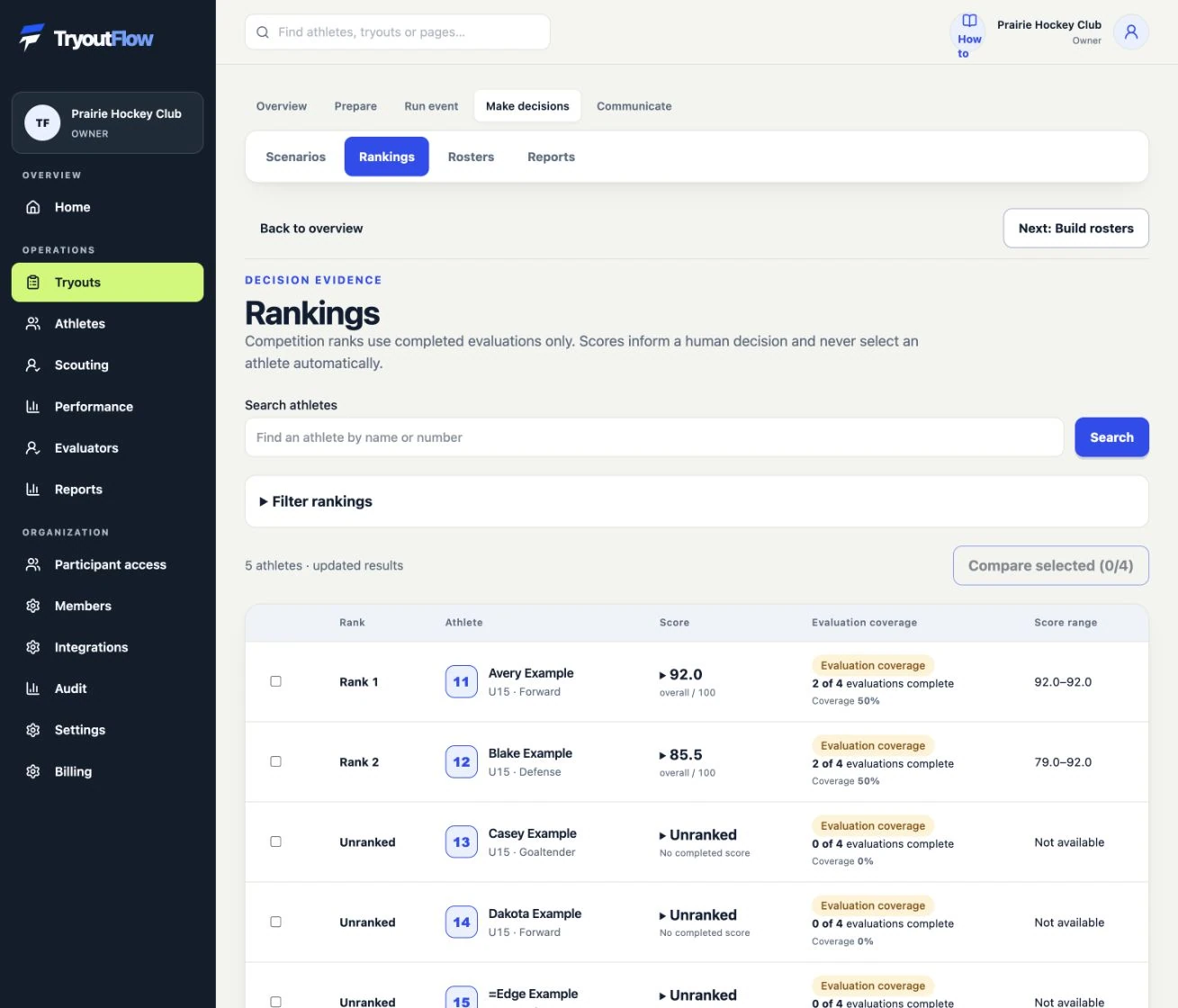
Task: Click the Scouting sidebar icon
Action: (x=33, y=365)
